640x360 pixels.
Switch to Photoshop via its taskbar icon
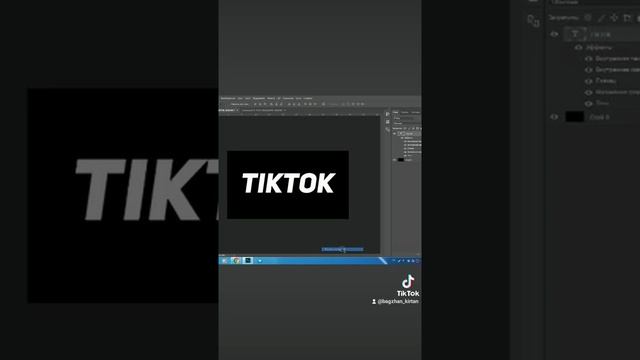tap(247, 260)
